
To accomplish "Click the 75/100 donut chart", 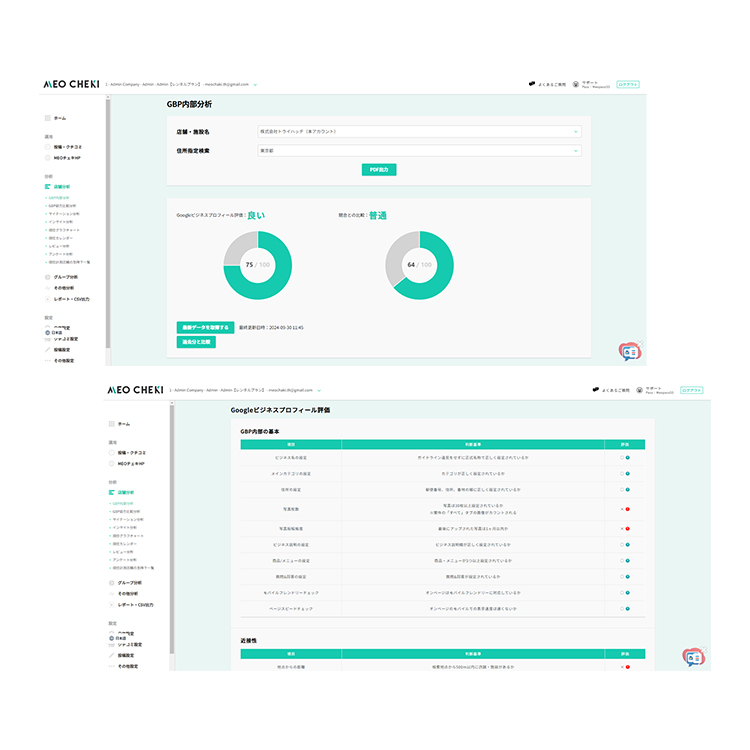I will (x=257, y=265).
